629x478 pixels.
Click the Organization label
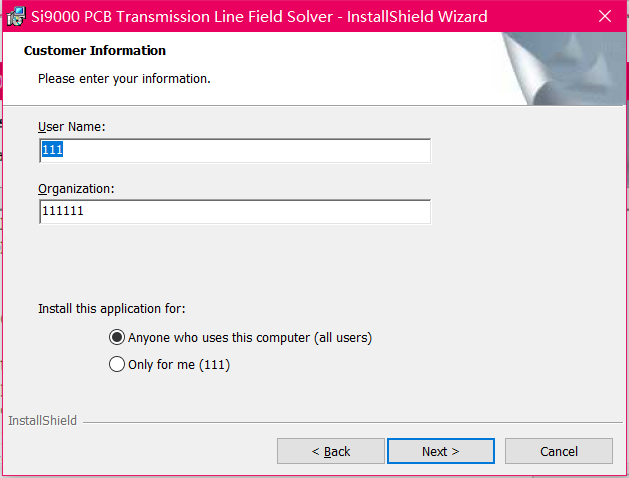click(76, 188)
